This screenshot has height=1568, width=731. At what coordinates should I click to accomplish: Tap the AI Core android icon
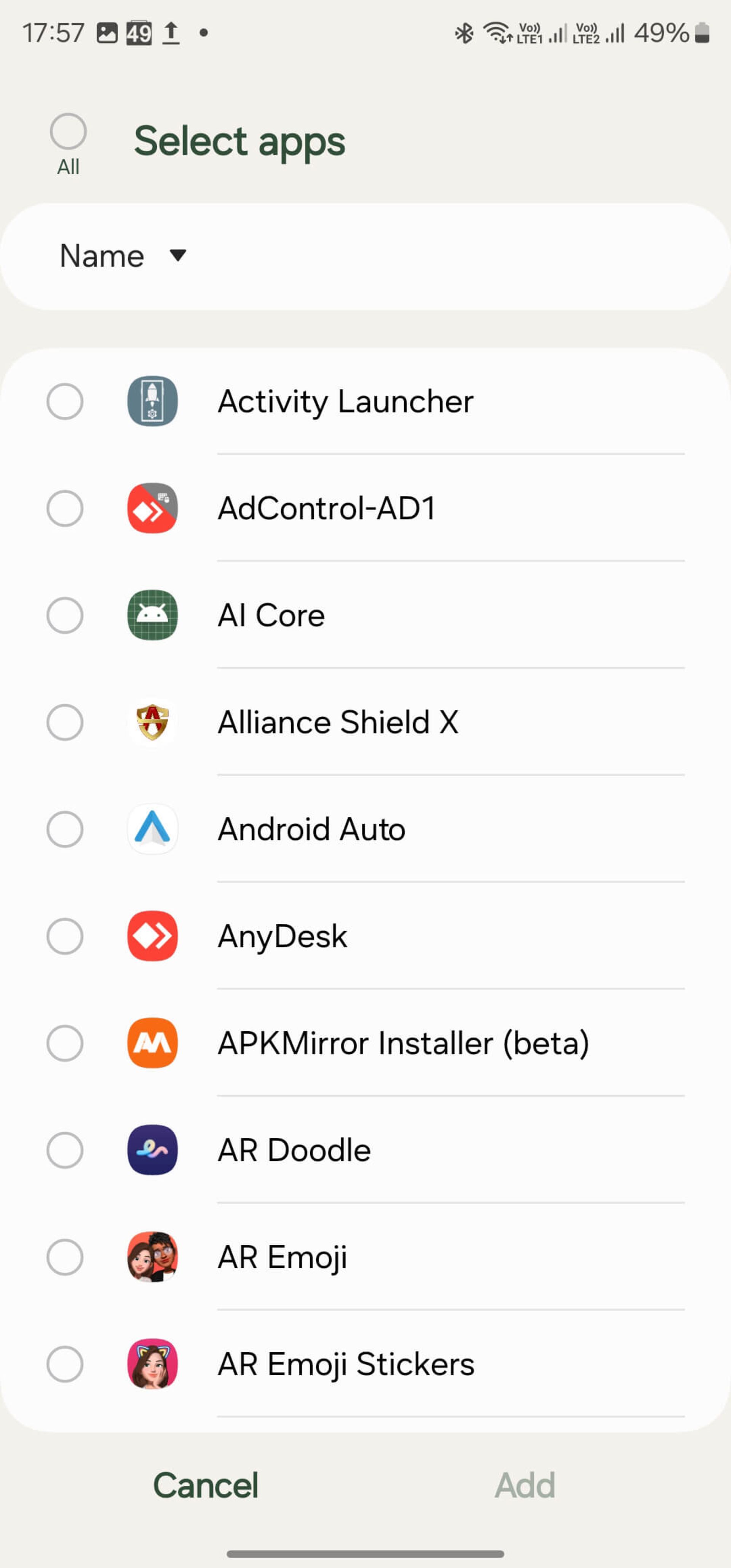point(152,615)
